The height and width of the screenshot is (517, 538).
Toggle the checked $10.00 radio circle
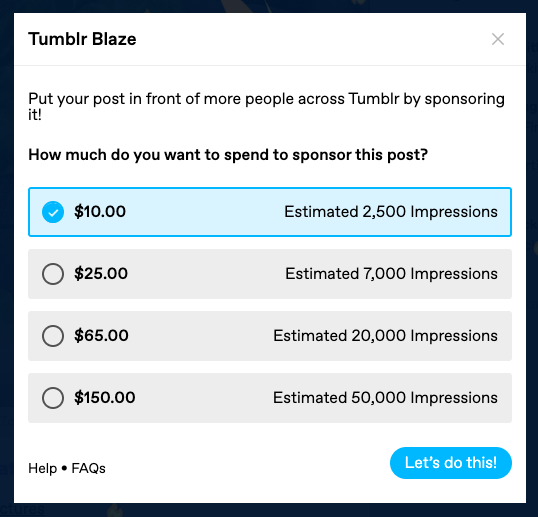pos(53,212)
